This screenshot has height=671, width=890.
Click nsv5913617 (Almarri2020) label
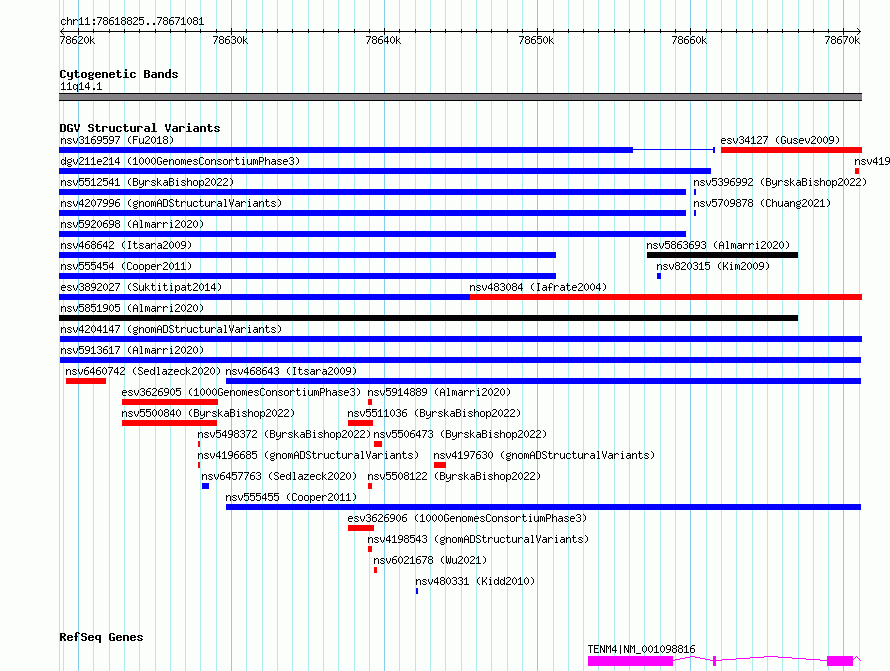click(132, 350)
